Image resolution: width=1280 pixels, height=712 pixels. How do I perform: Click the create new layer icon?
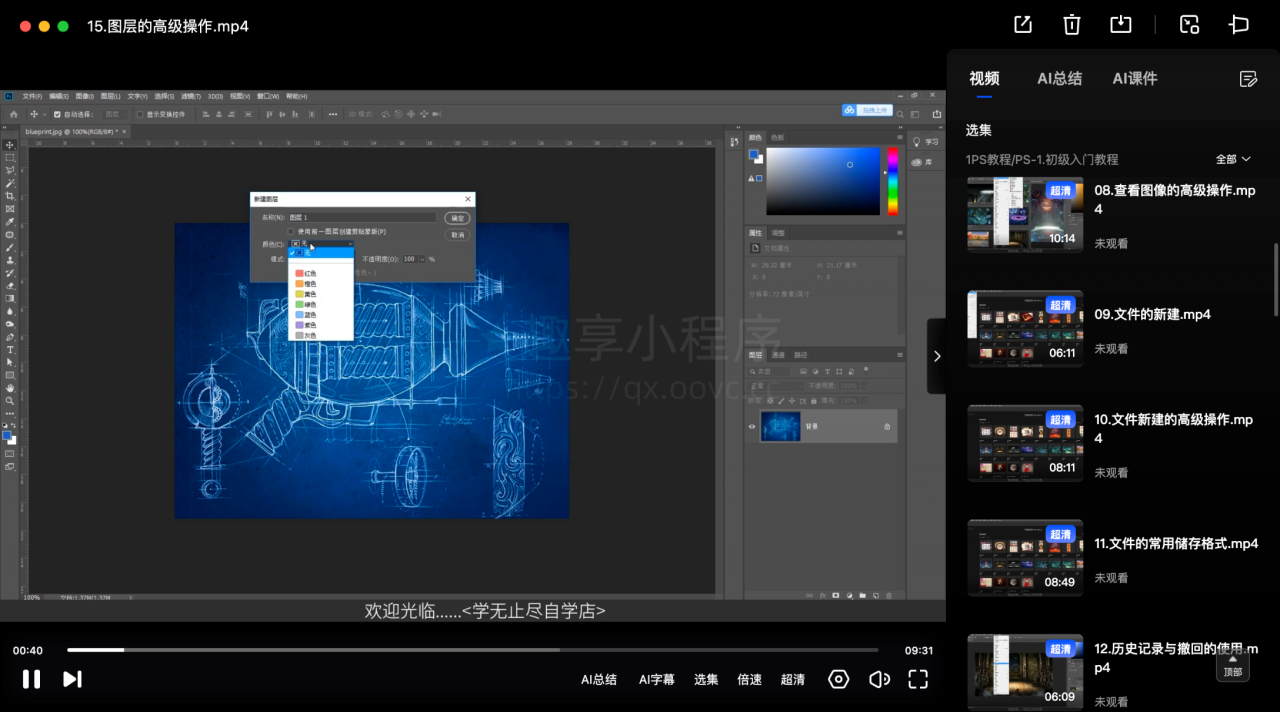click(x=876, y=595)
